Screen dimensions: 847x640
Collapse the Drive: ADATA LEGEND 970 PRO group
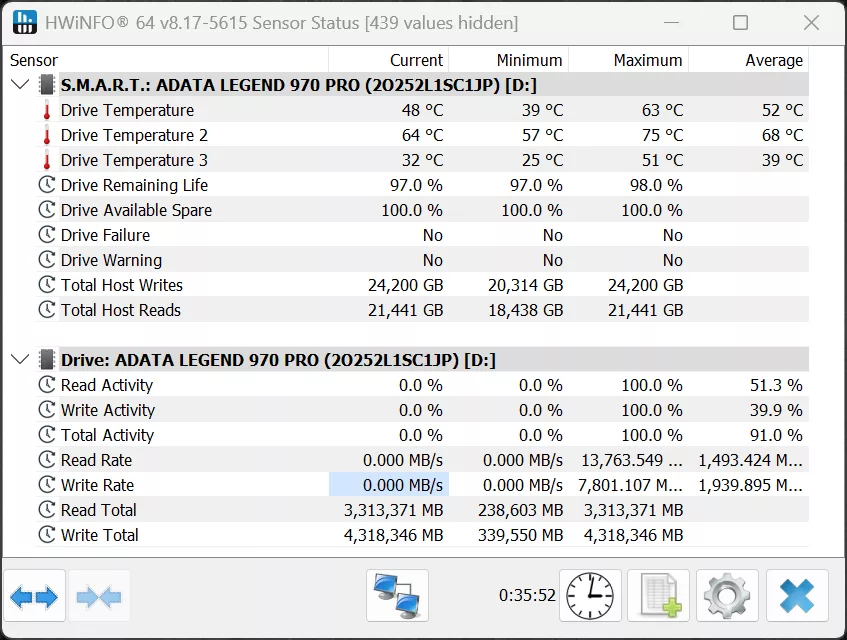20,360
